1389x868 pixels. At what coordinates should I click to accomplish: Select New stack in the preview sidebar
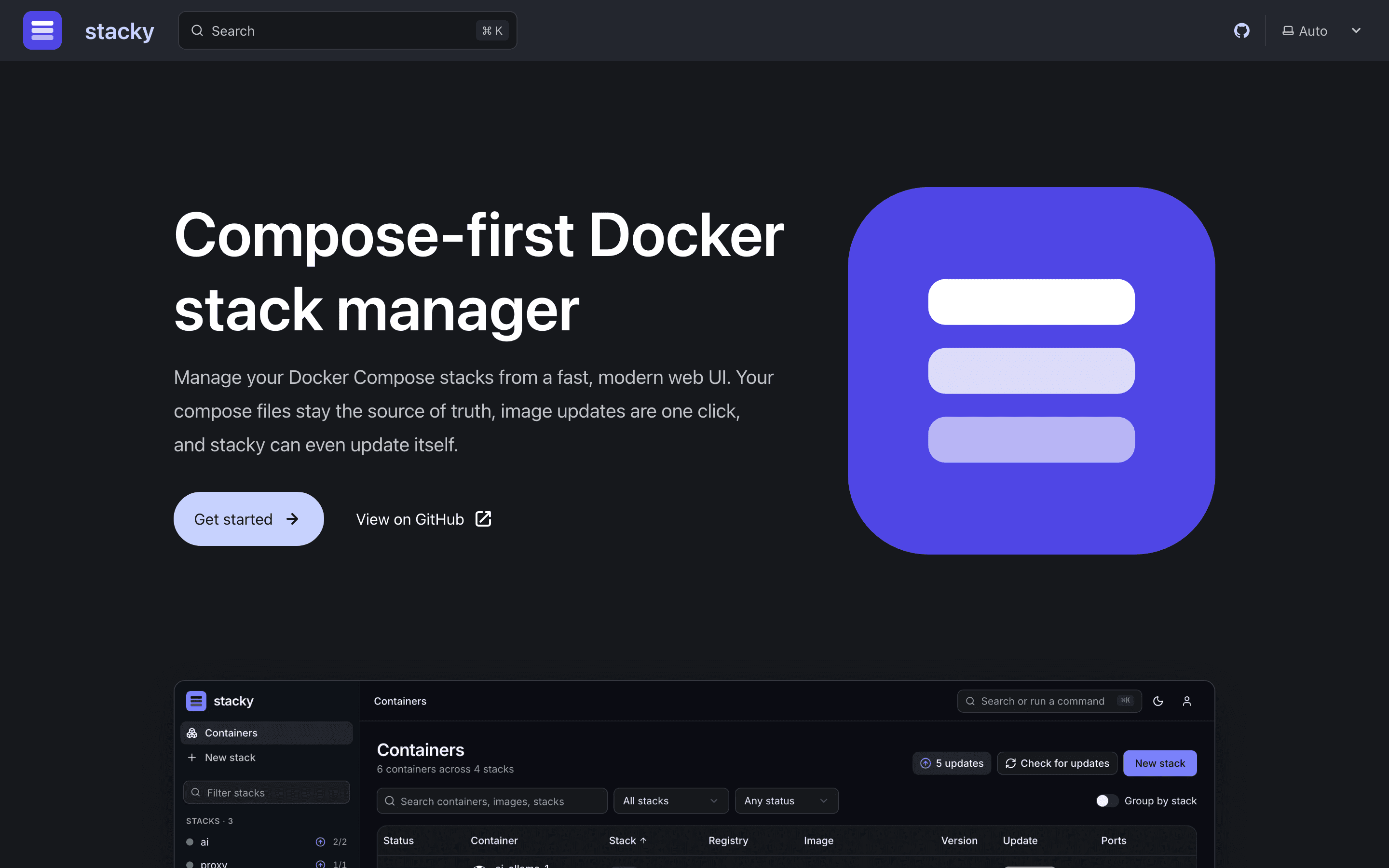tap(266, 757)
